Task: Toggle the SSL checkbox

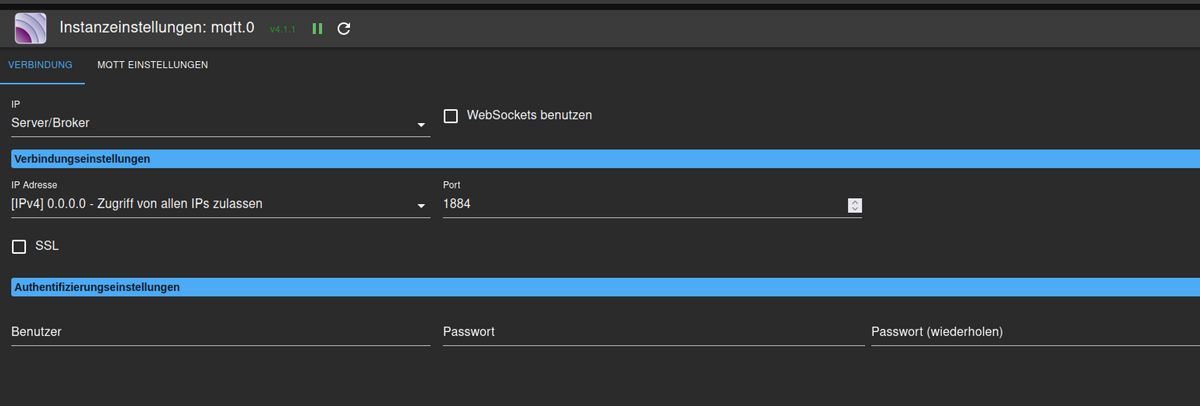Action: [19, 246]
